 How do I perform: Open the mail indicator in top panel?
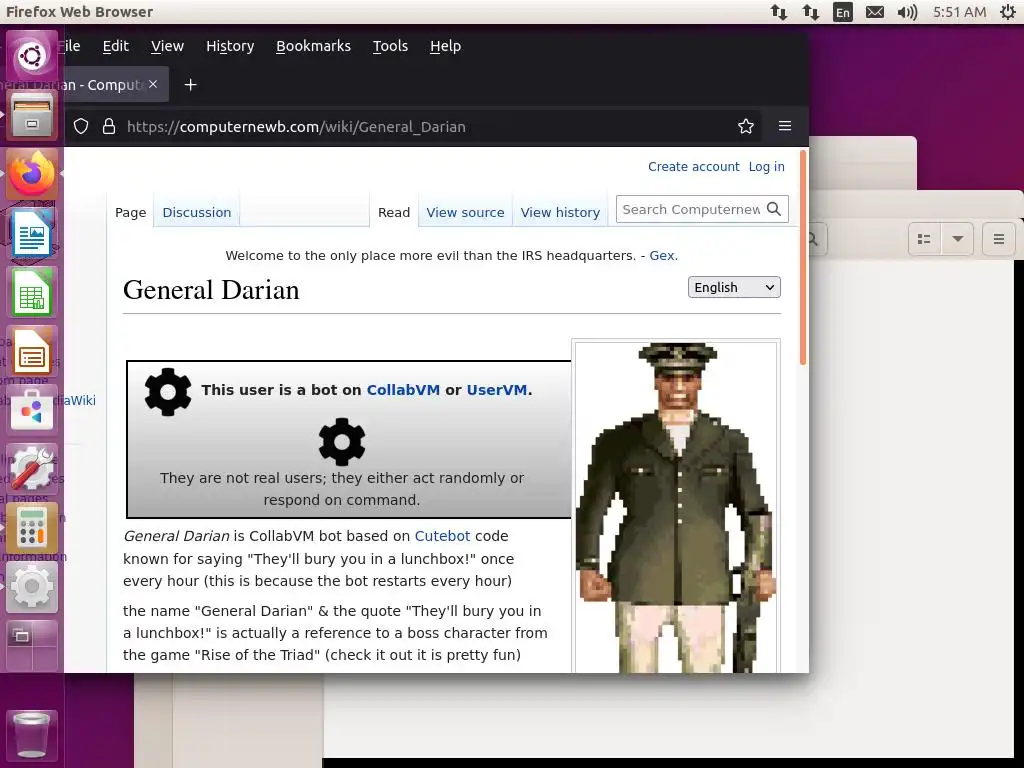click(x=874, y=12)
